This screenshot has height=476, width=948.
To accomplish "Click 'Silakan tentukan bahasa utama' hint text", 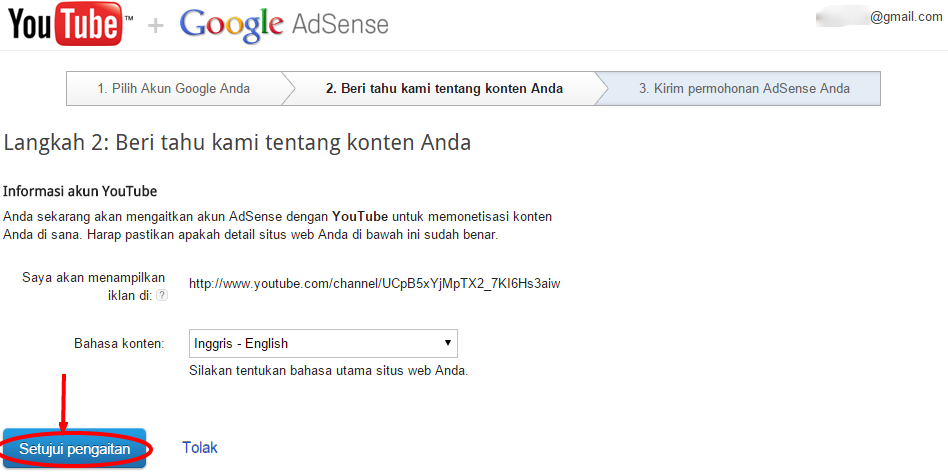I will [x=328, y=370].
